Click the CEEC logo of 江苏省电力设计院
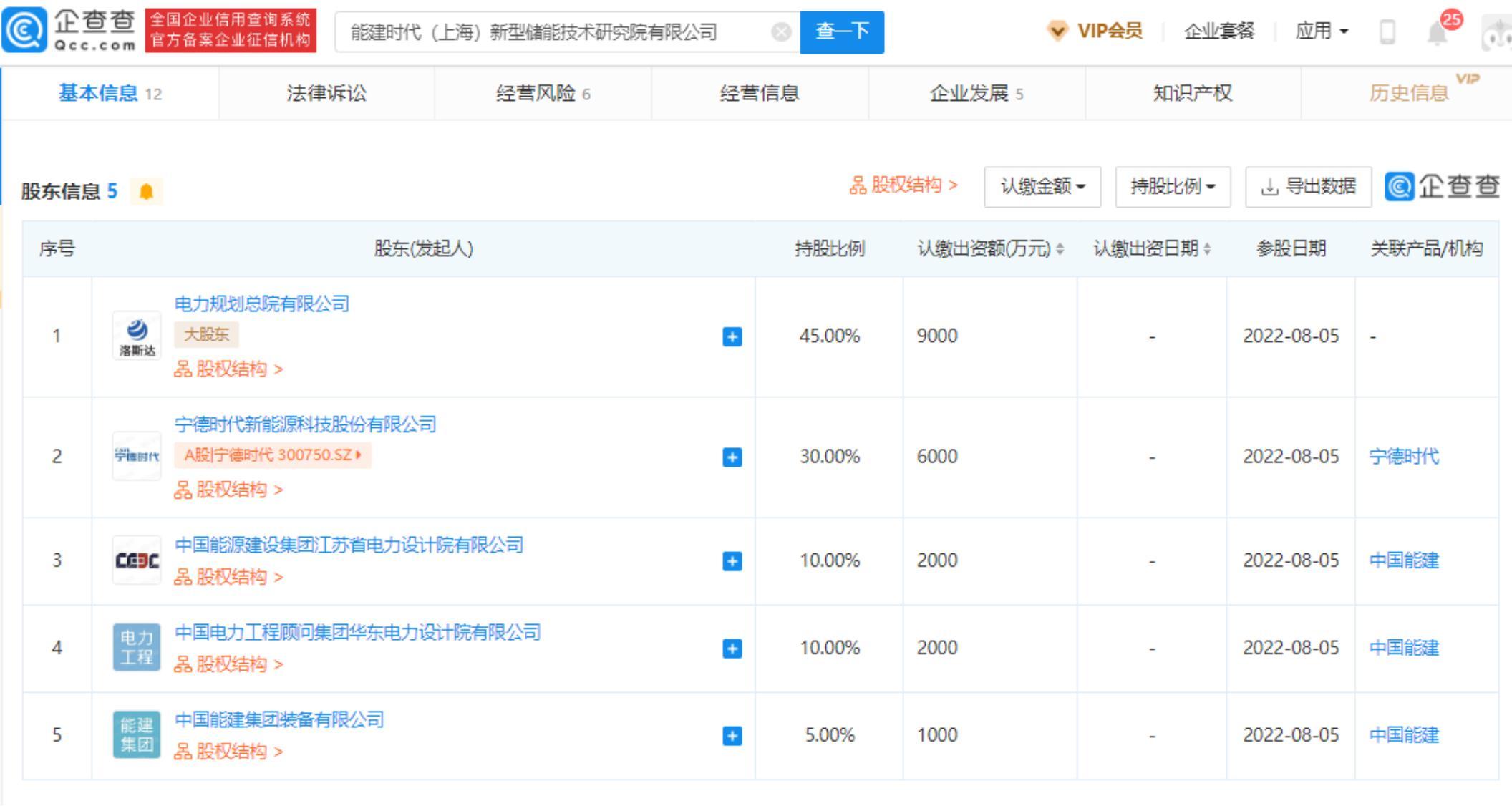 click(x=137, y=560)
